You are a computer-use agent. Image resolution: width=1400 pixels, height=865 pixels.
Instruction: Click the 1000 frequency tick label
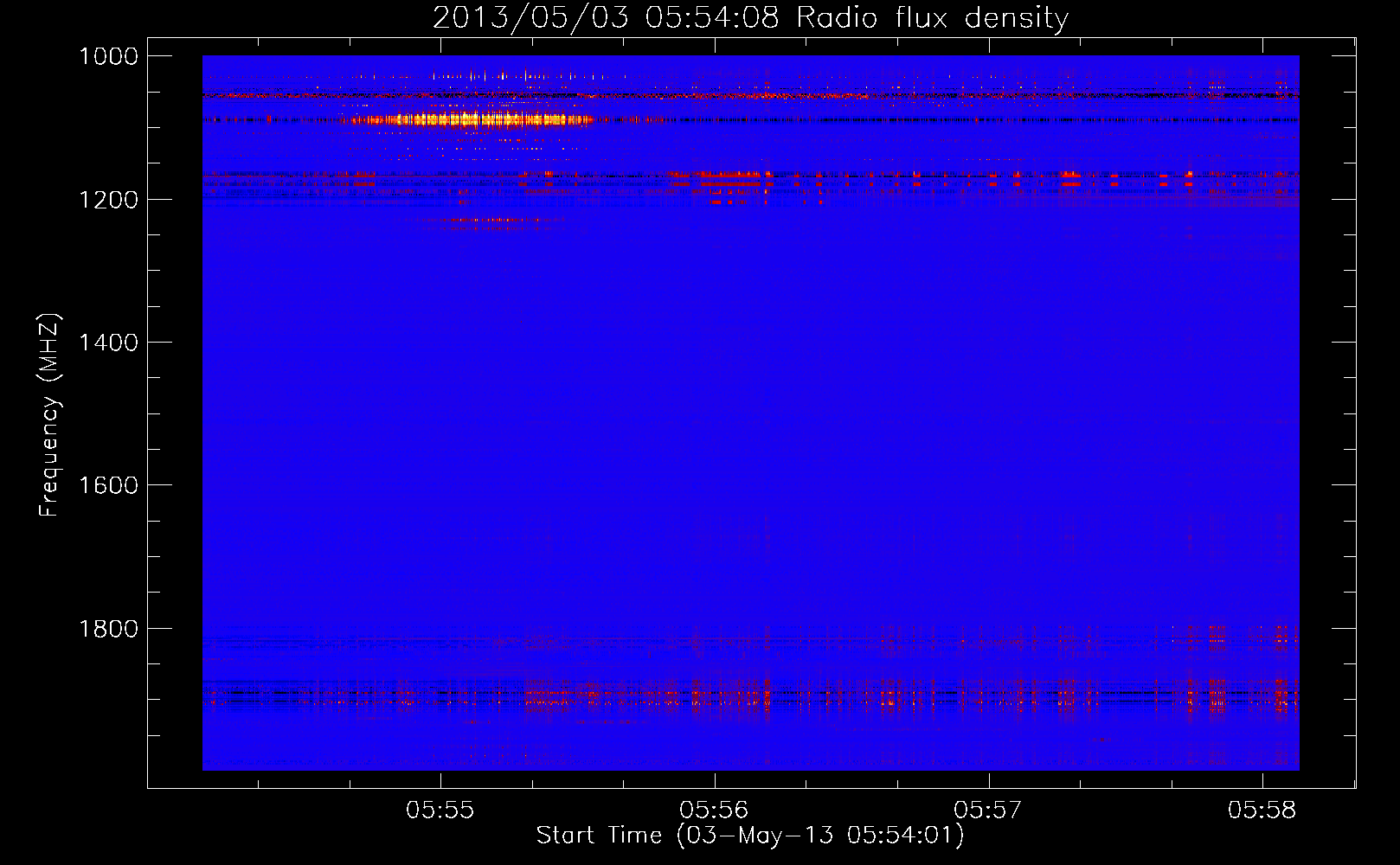[108, 56]
